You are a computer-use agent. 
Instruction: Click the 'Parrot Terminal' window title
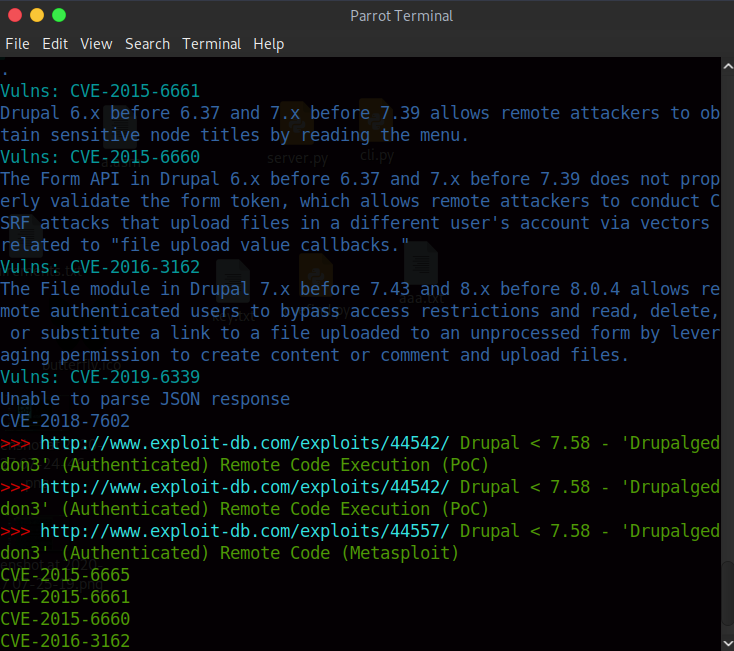402,16
